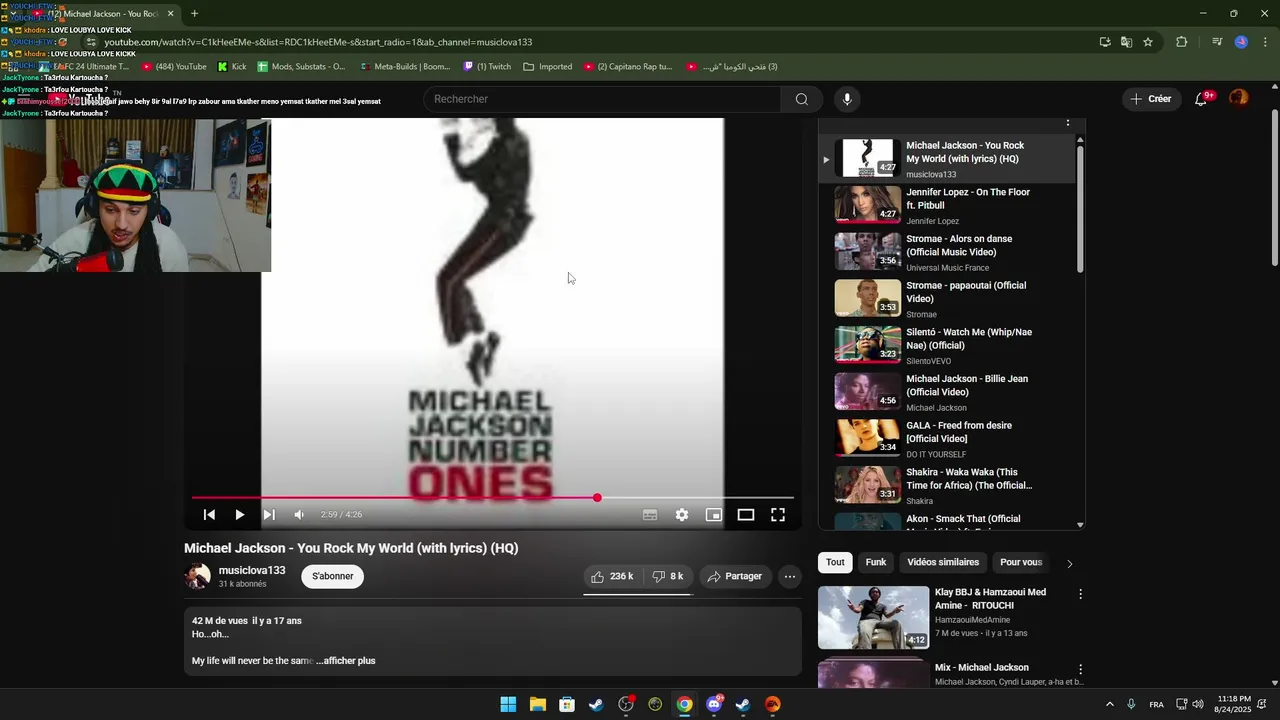Viewport: 1280px width, 720px height.
Task: Open options for Mix - Michael Jackson
Action: (1080, 669)
